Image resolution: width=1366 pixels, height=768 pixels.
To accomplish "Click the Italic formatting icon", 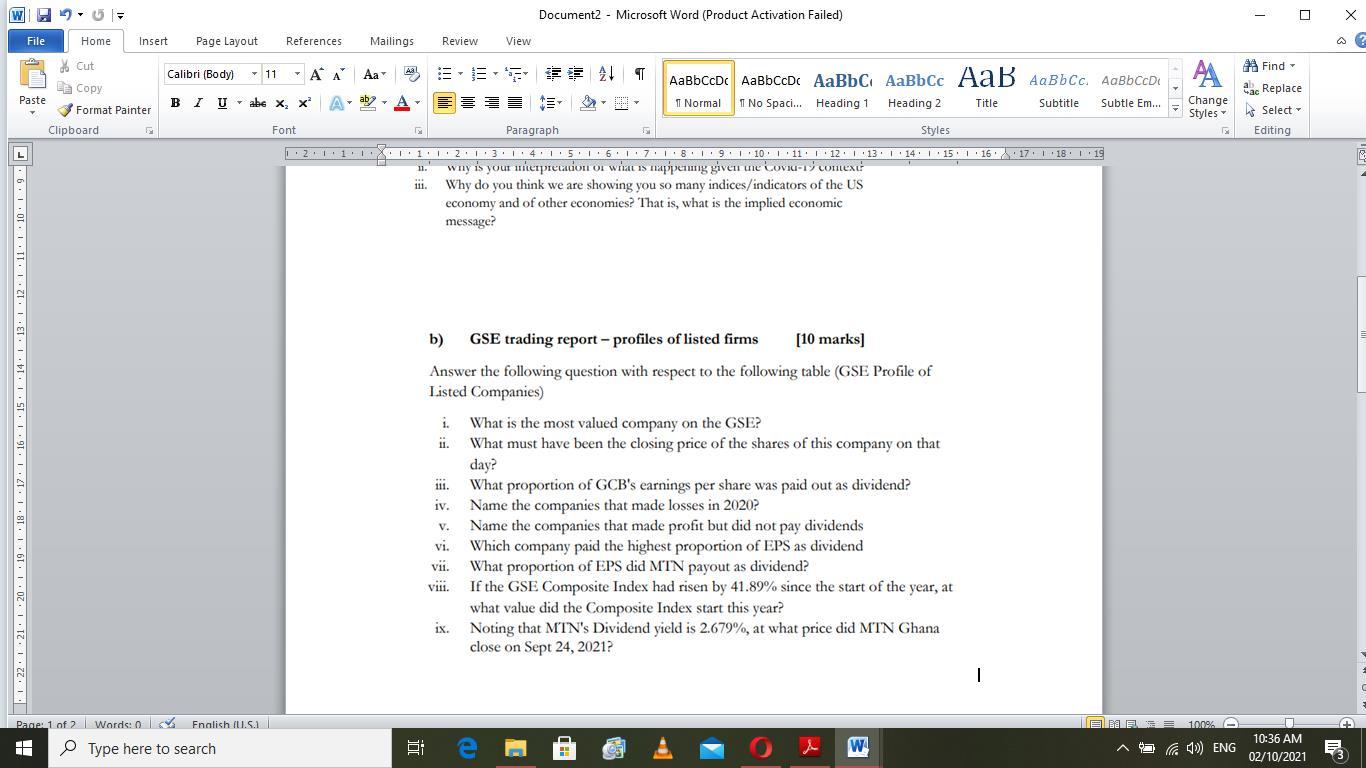I will [197, 103].
